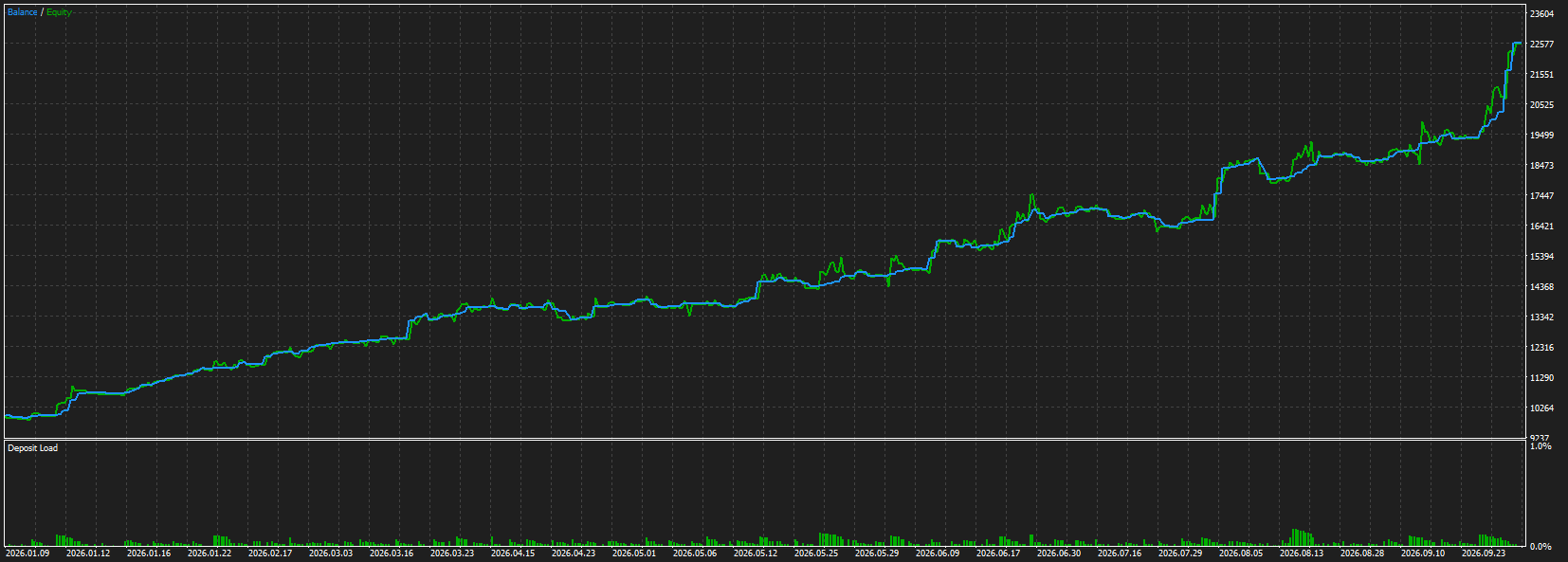The width and height of the screenshot is (1568, 562).
Task: Select the 2026.02.17 date label
Action: point(270,553)
